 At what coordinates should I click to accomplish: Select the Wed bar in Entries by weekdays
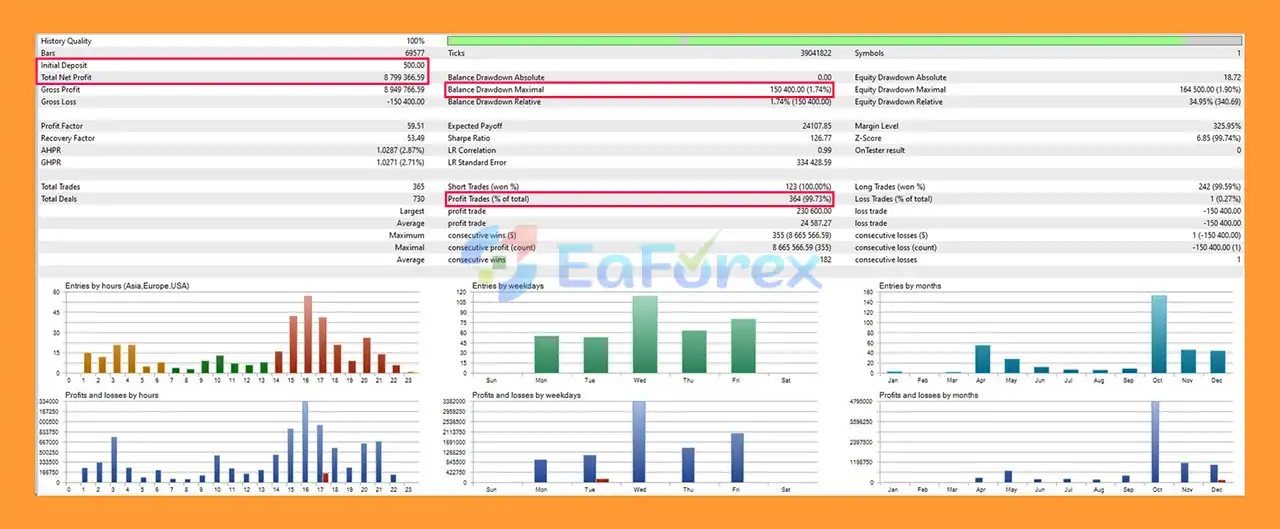[x=644, y=334]
